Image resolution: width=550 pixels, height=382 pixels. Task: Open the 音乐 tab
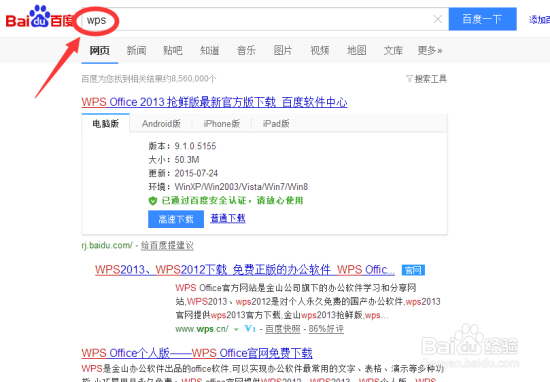click(x=246, y=51)
